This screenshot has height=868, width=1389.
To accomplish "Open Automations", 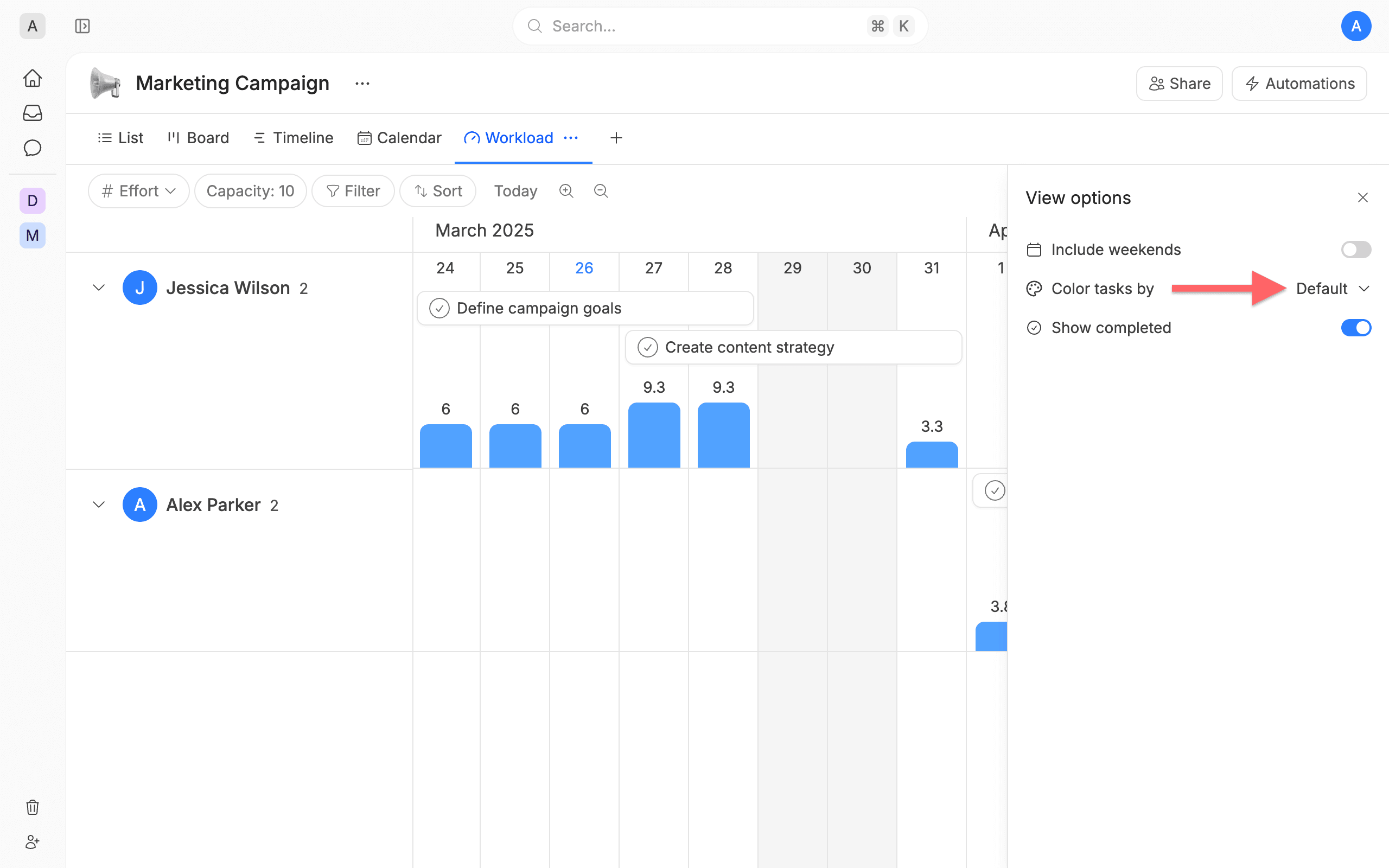I will 1299,84.
